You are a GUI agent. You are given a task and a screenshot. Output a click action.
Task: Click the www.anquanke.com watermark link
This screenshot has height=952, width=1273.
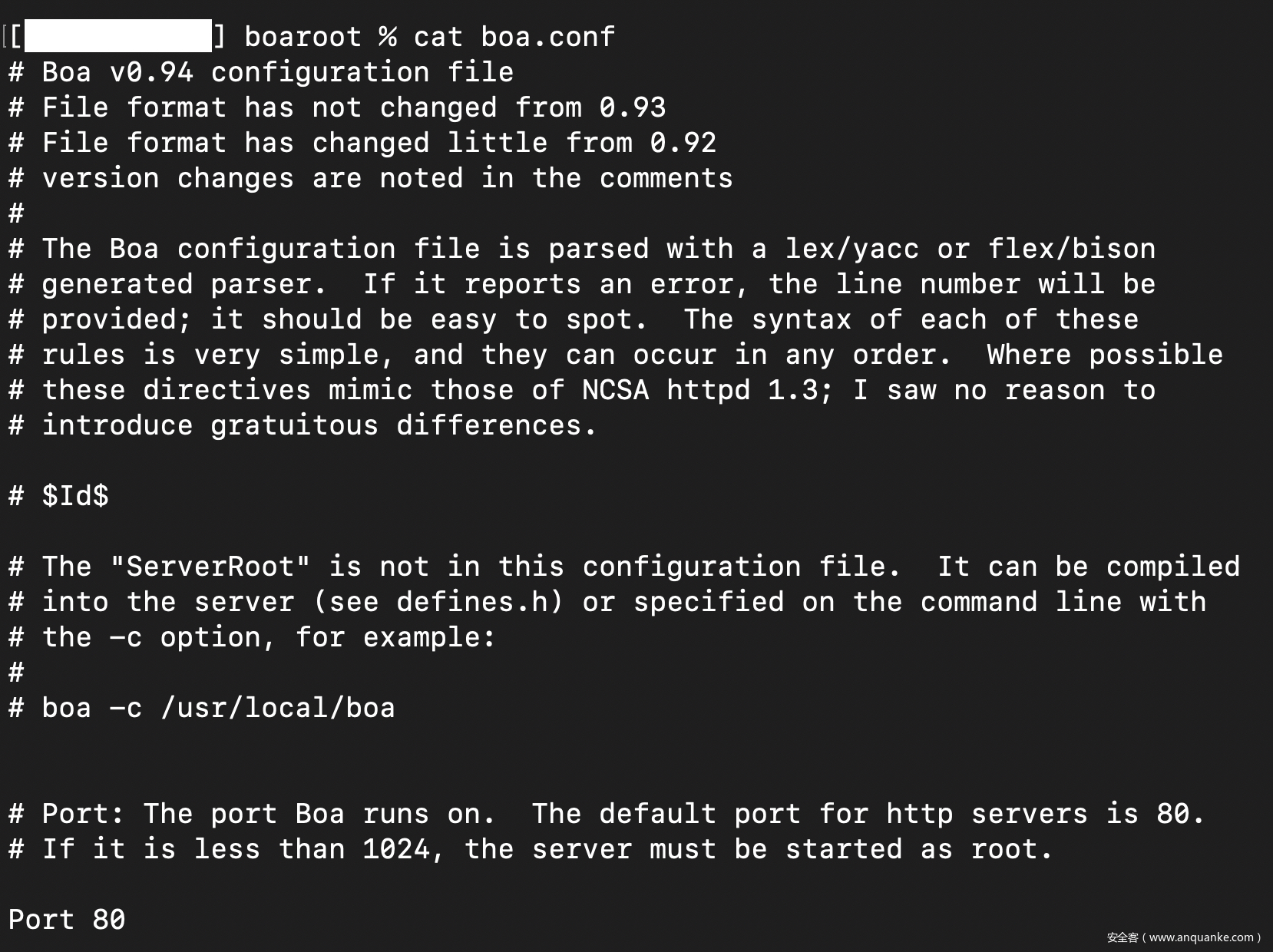click(x=1201, y=937)
